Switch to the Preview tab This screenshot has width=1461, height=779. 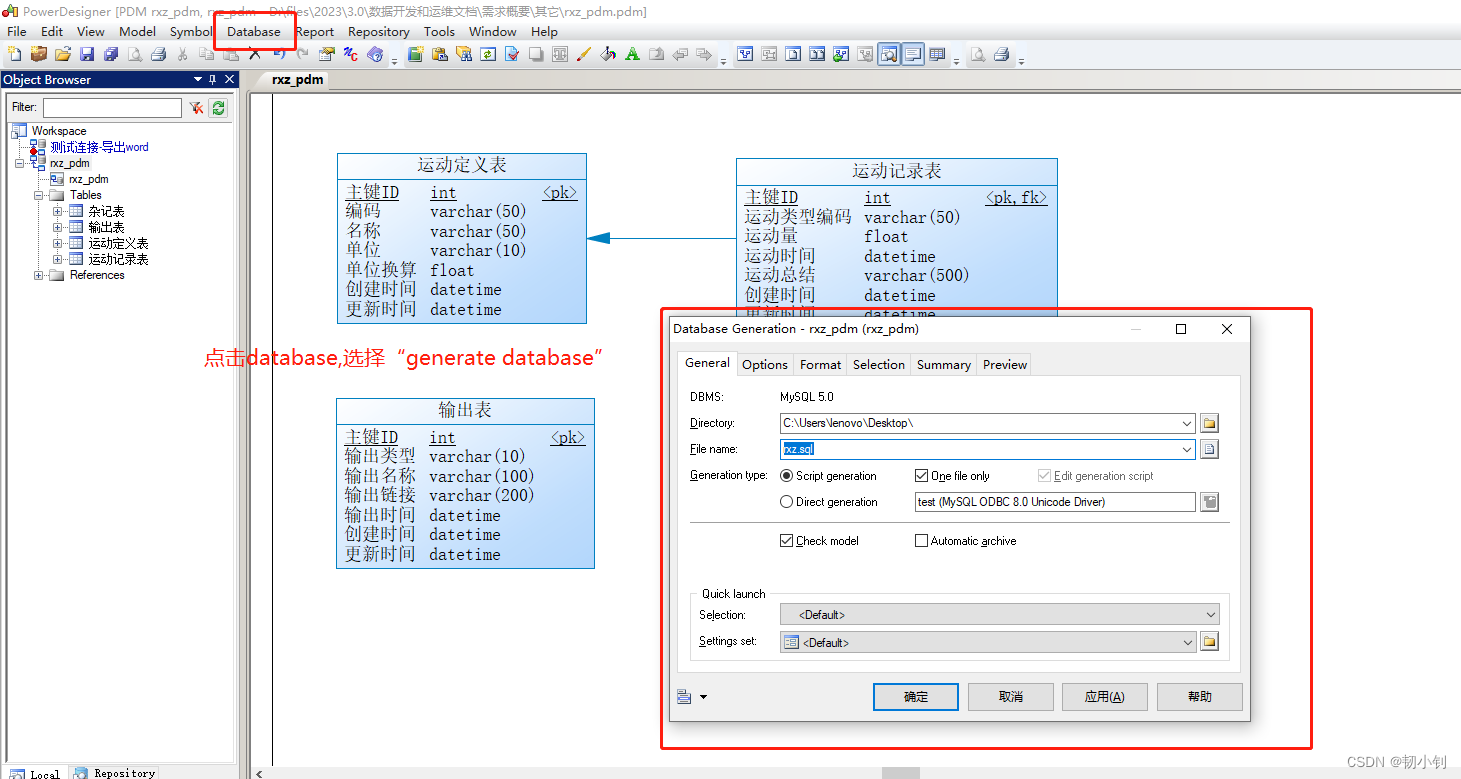1005,365
